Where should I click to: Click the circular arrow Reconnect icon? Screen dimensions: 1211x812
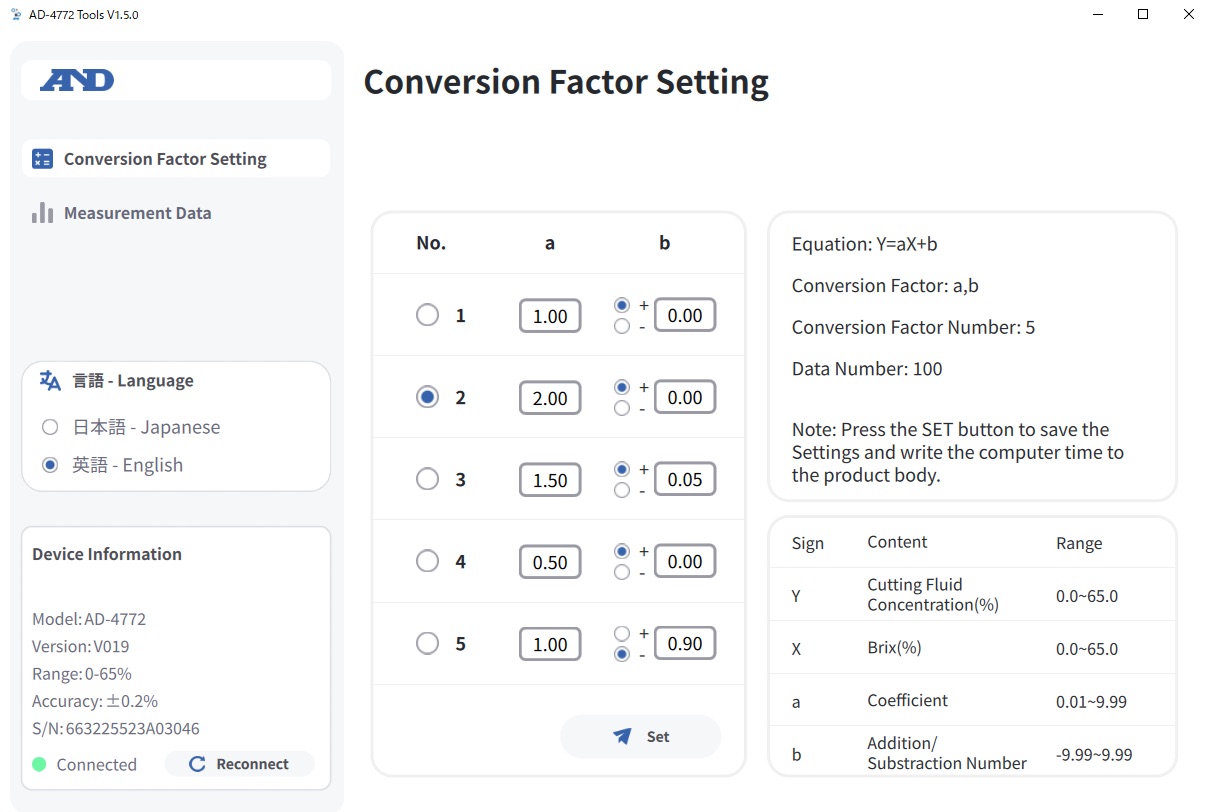pos(197,764)
